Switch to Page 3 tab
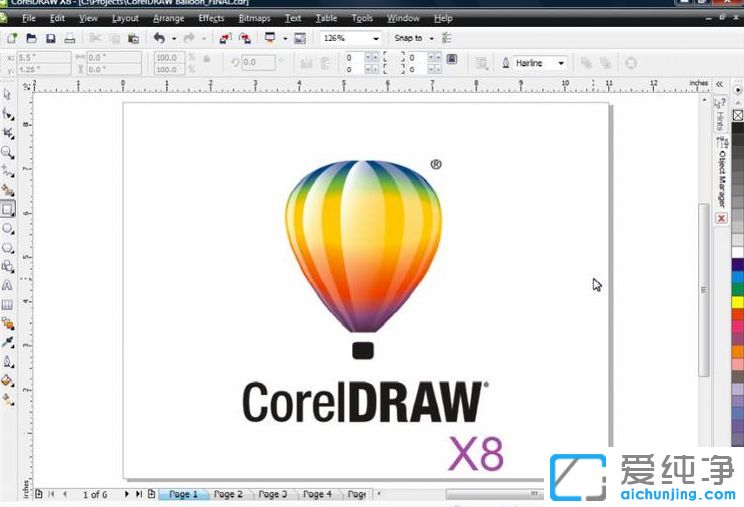The height and width of the screenshot is (507, 744). (272, 494)
